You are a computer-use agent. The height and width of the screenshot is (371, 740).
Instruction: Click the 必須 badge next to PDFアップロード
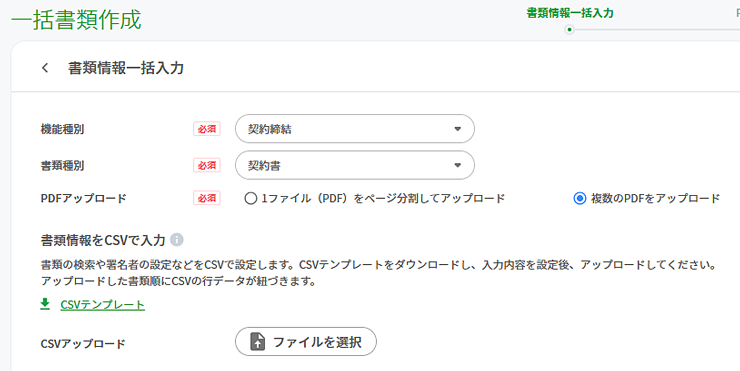pos(207,198)
